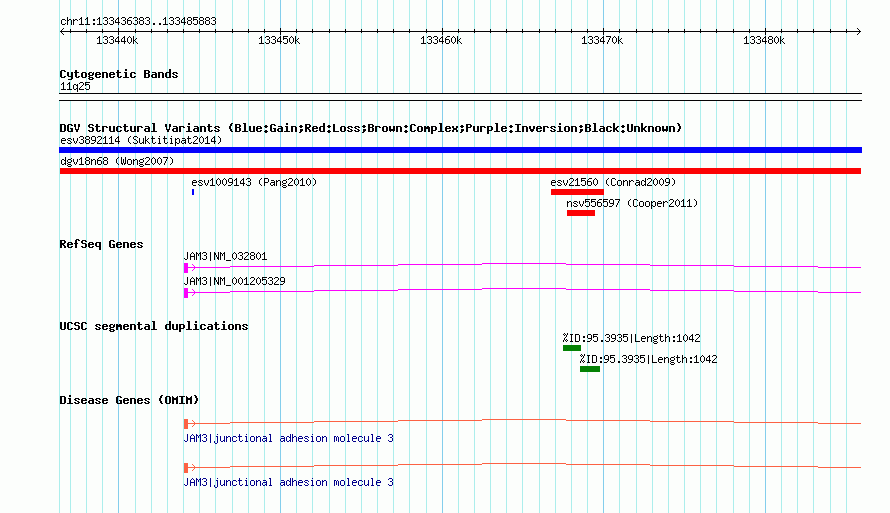Click the blue esv3892114 gain variant bar
This screenshot has width=890, height=513.
pos(460,150)
